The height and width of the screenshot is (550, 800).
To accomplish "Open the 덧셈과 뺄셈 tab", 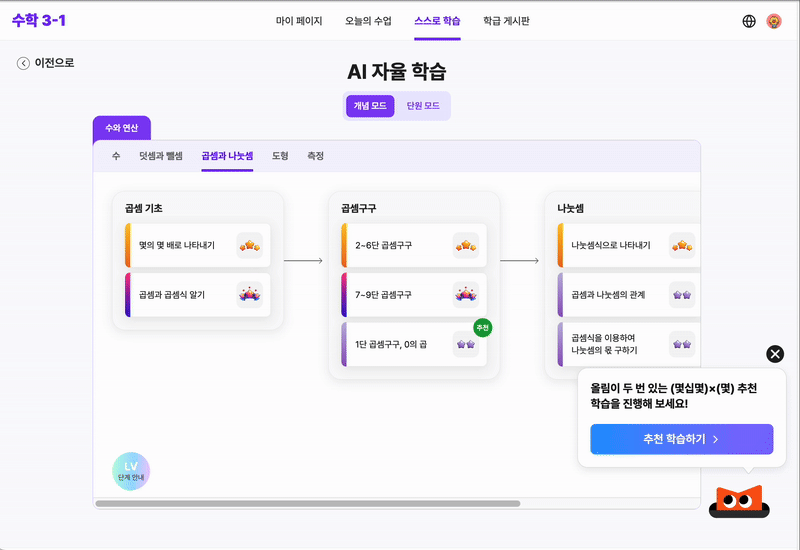I will 161,157.
